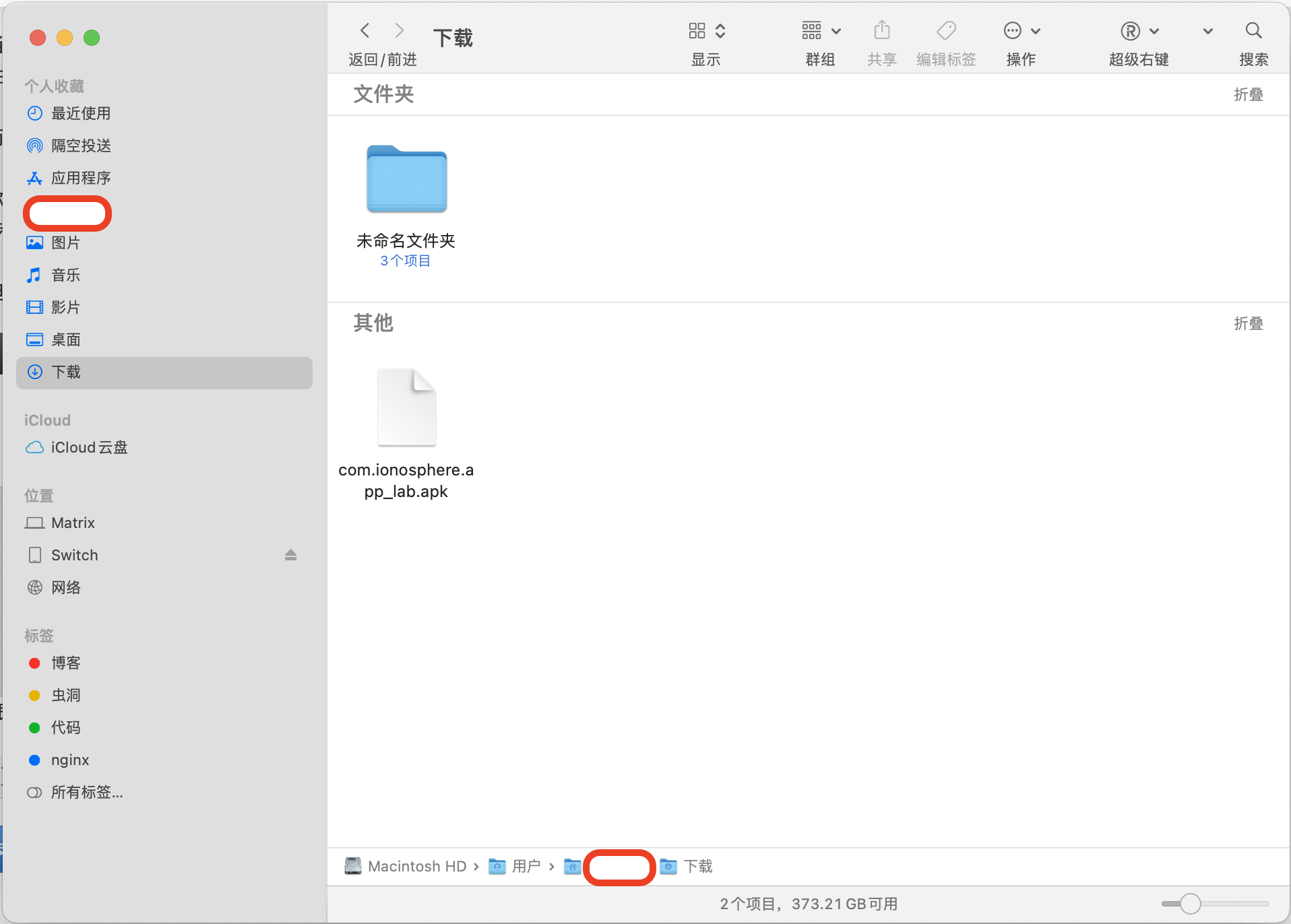The height and width of the screenshot is (924, 1291).
Task: Select the 未命名文件夹 folder icon
Action: tap(406, 179)
